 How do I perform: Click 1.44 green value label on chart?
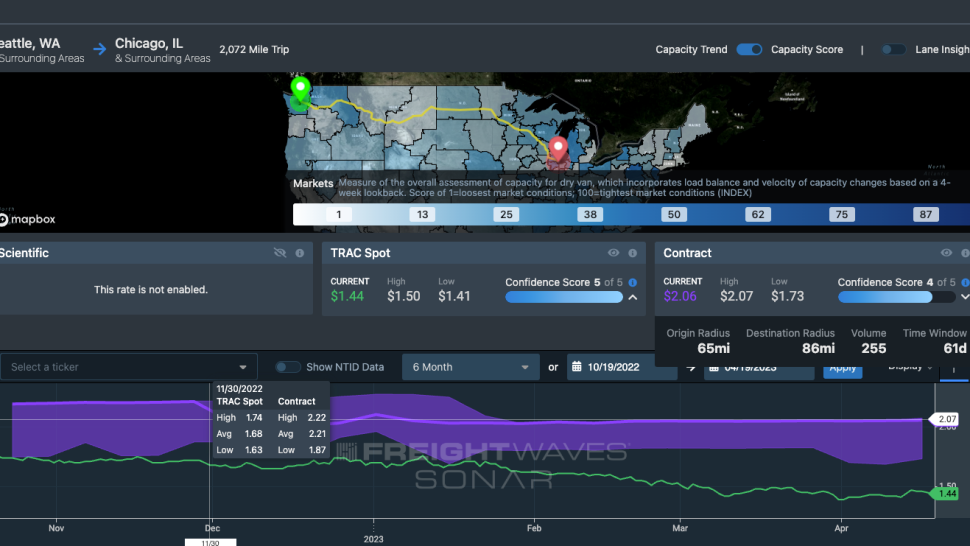pos(945,493)
